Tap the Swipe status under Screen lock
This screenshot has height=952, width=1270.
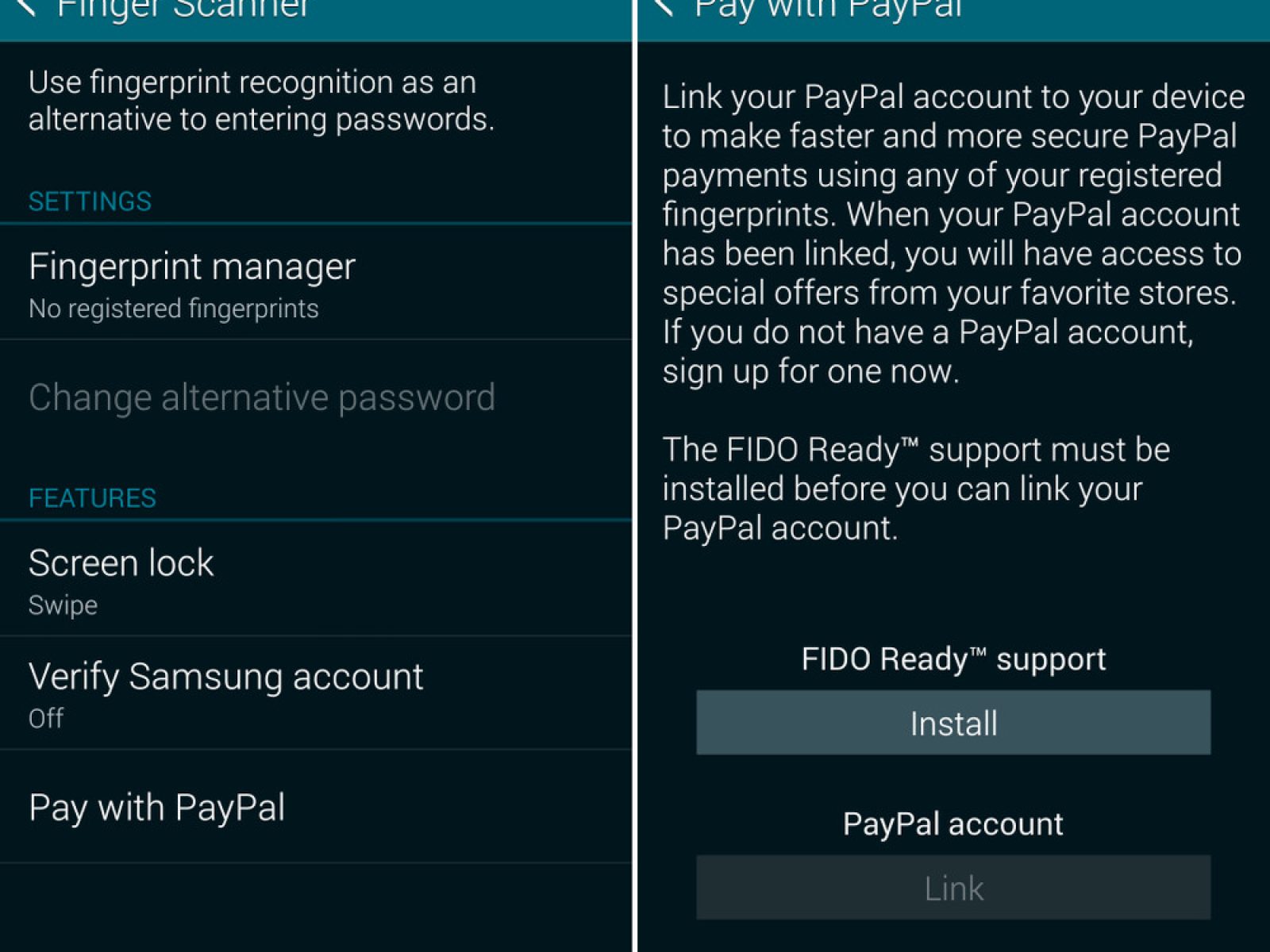coord(63,605)
